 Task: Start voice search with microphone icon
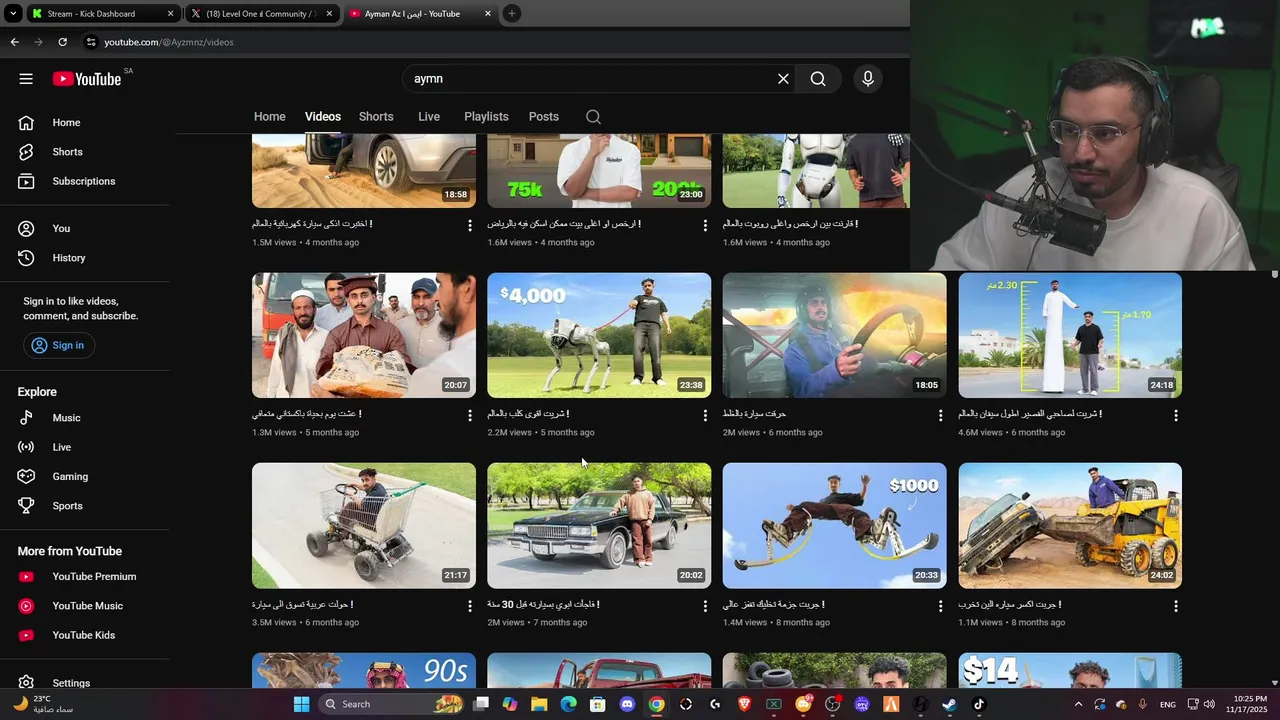pos(868,79)
